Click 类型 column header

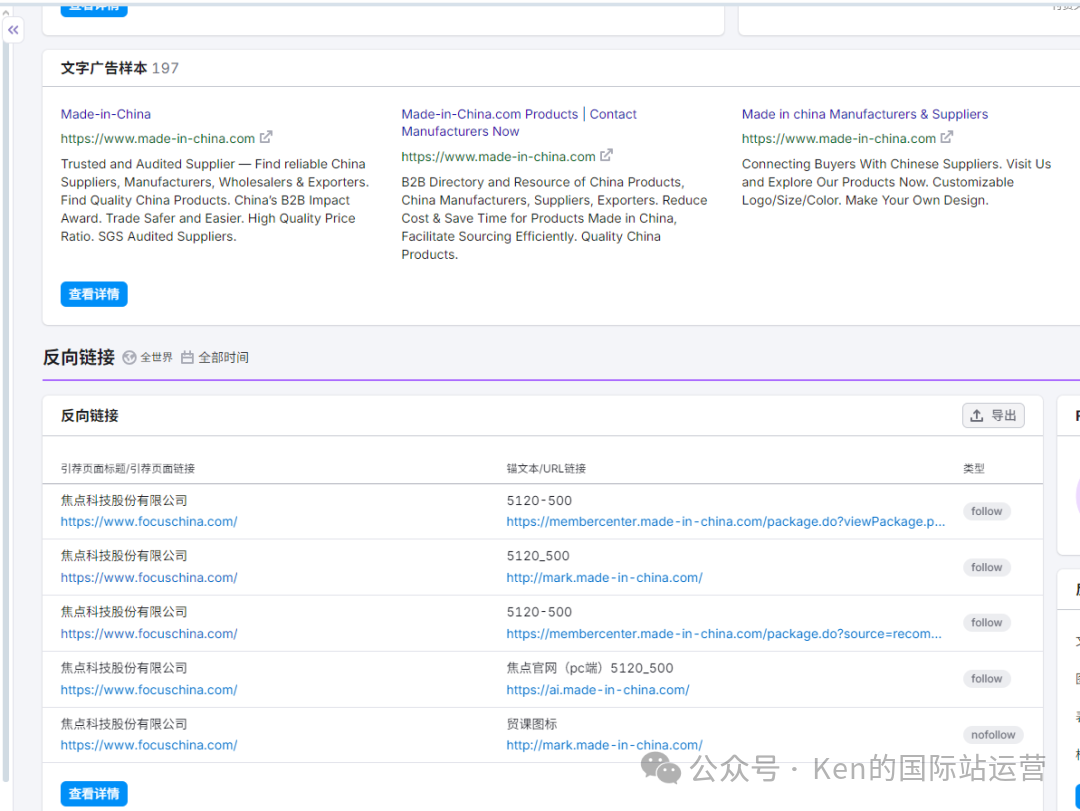[973, 469]
